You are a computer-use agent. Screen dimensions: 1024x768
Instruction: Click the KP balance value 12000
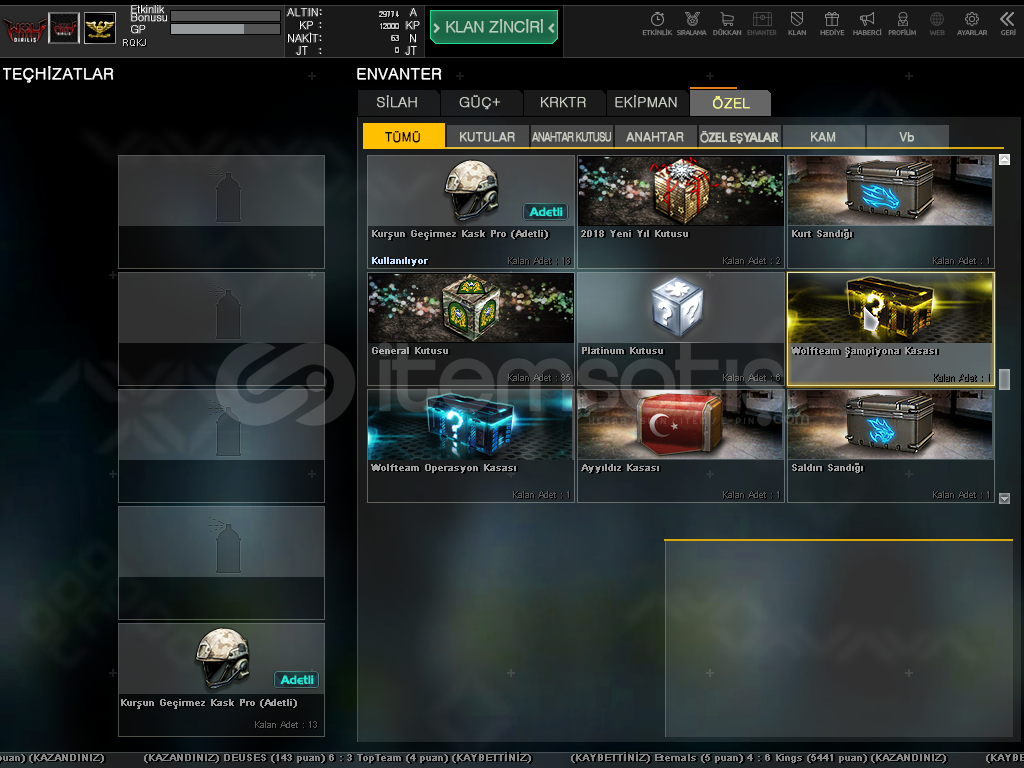[389, 26]
